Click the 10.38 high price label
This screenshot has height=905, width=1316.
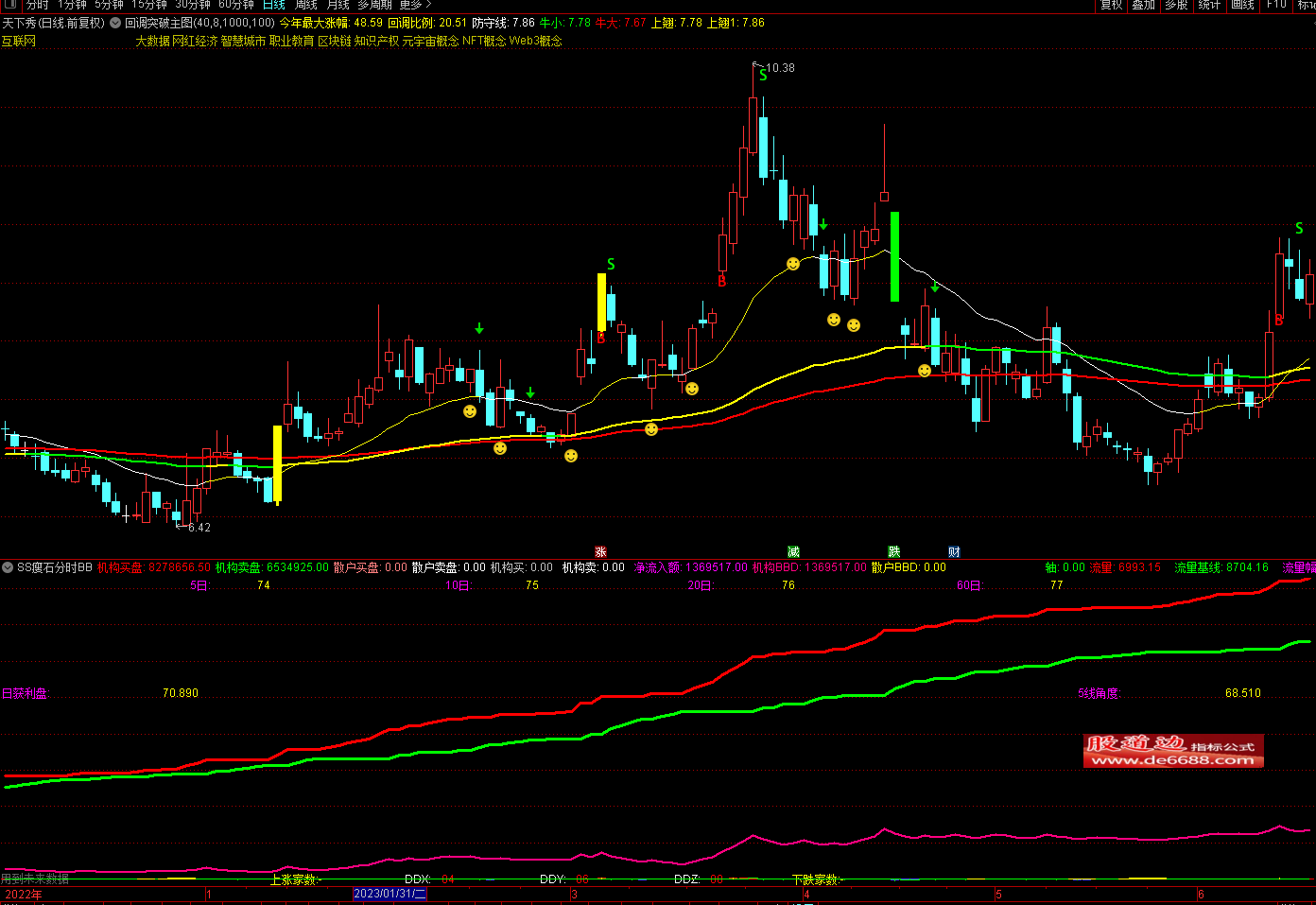780,68
